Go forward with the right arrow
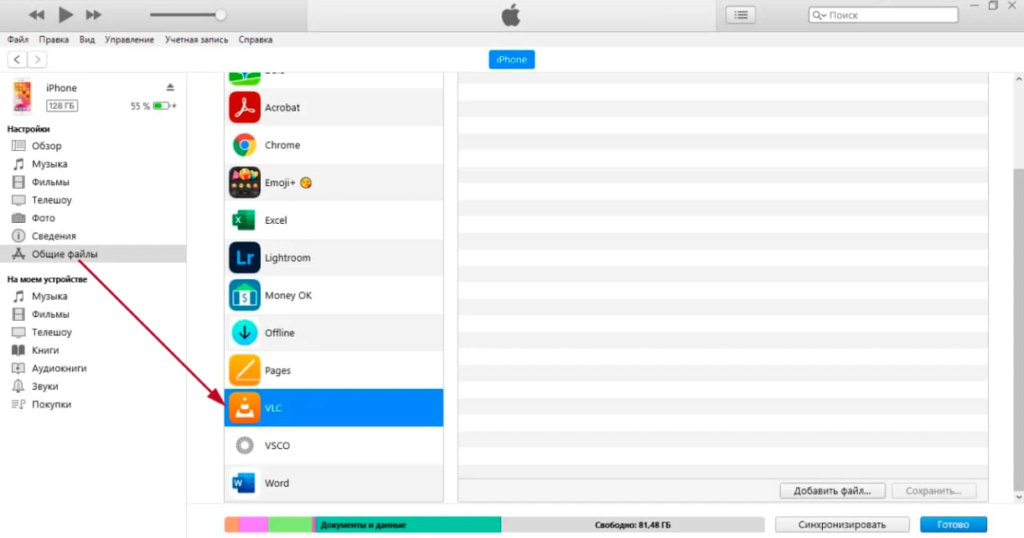Screen dimensions: 1024x538 coord(37,59)
